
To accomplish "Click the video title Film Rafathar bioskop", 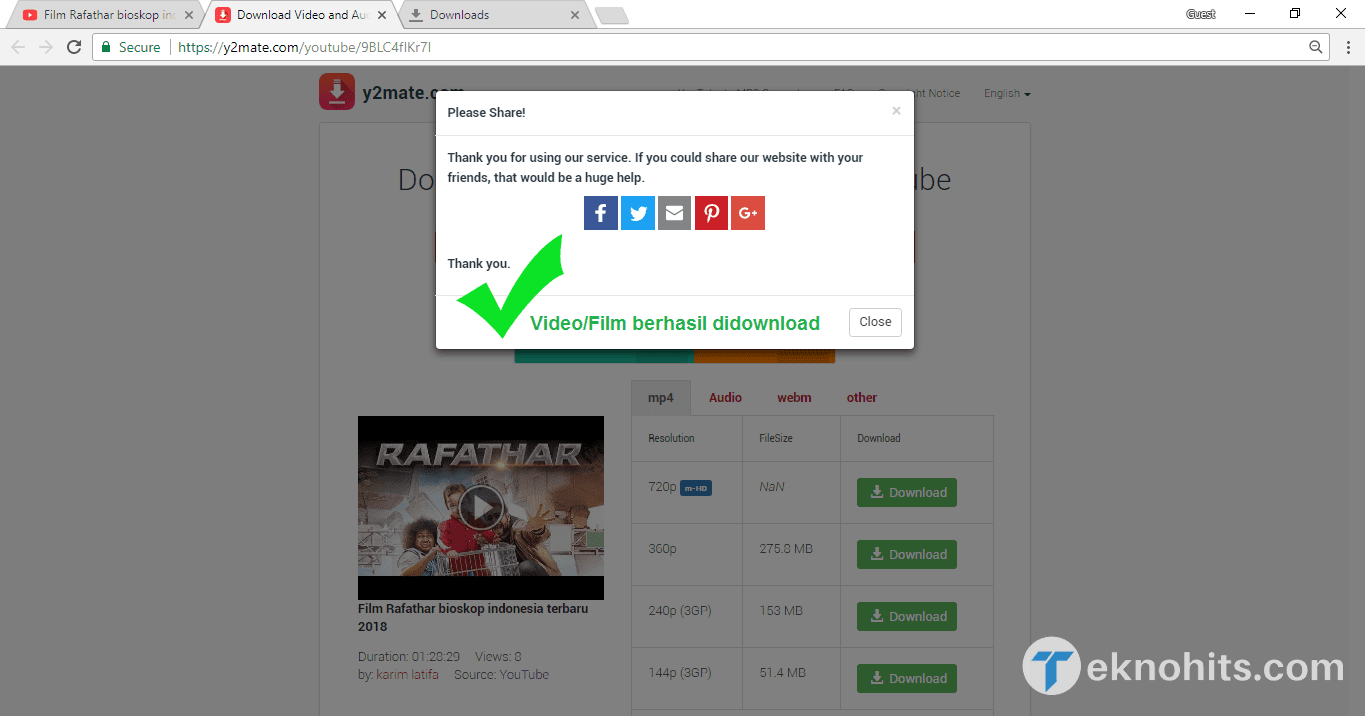I will 473,617.
